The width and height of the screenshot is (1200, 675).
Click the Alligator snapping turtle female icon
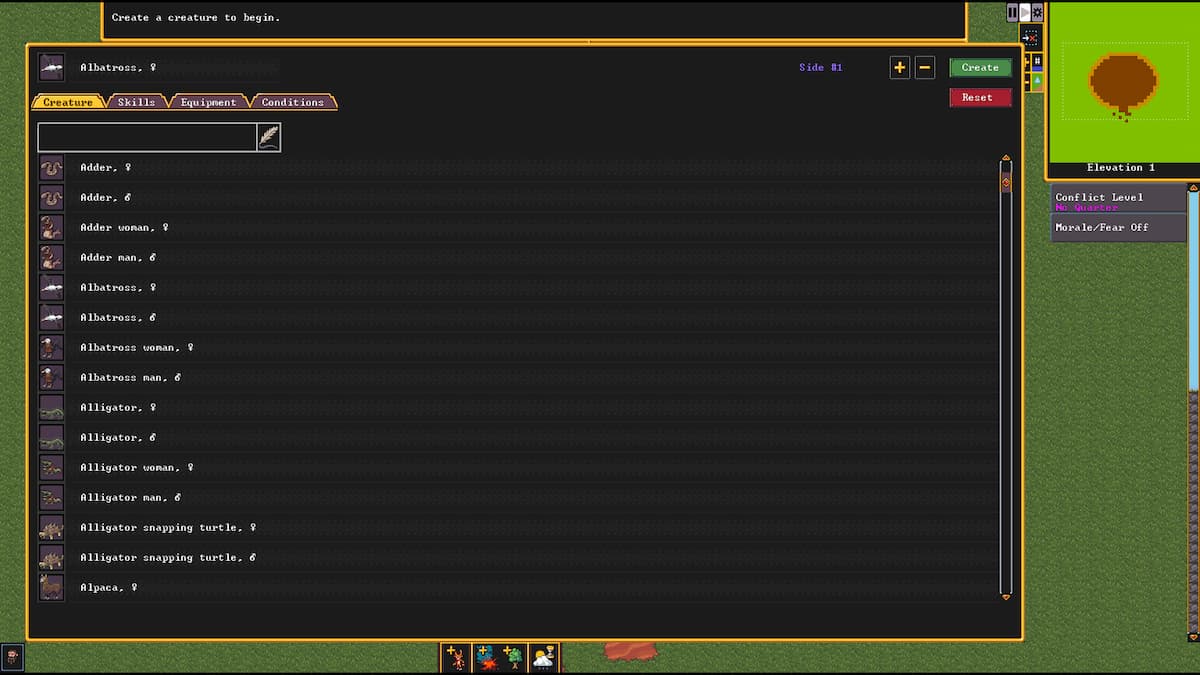tap(51, 528)
